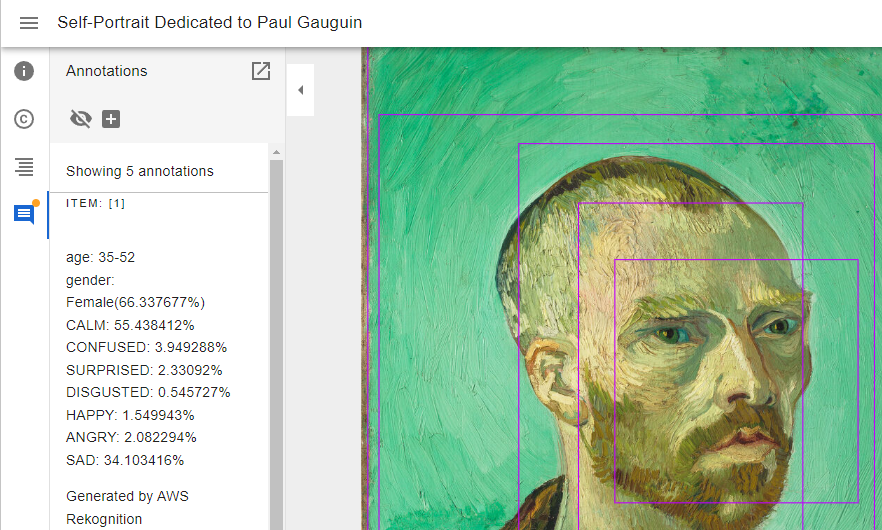Click the 'ANGRY: 2.082294%' line
Screen dimensions: 882x530
[x=131, y=437]
